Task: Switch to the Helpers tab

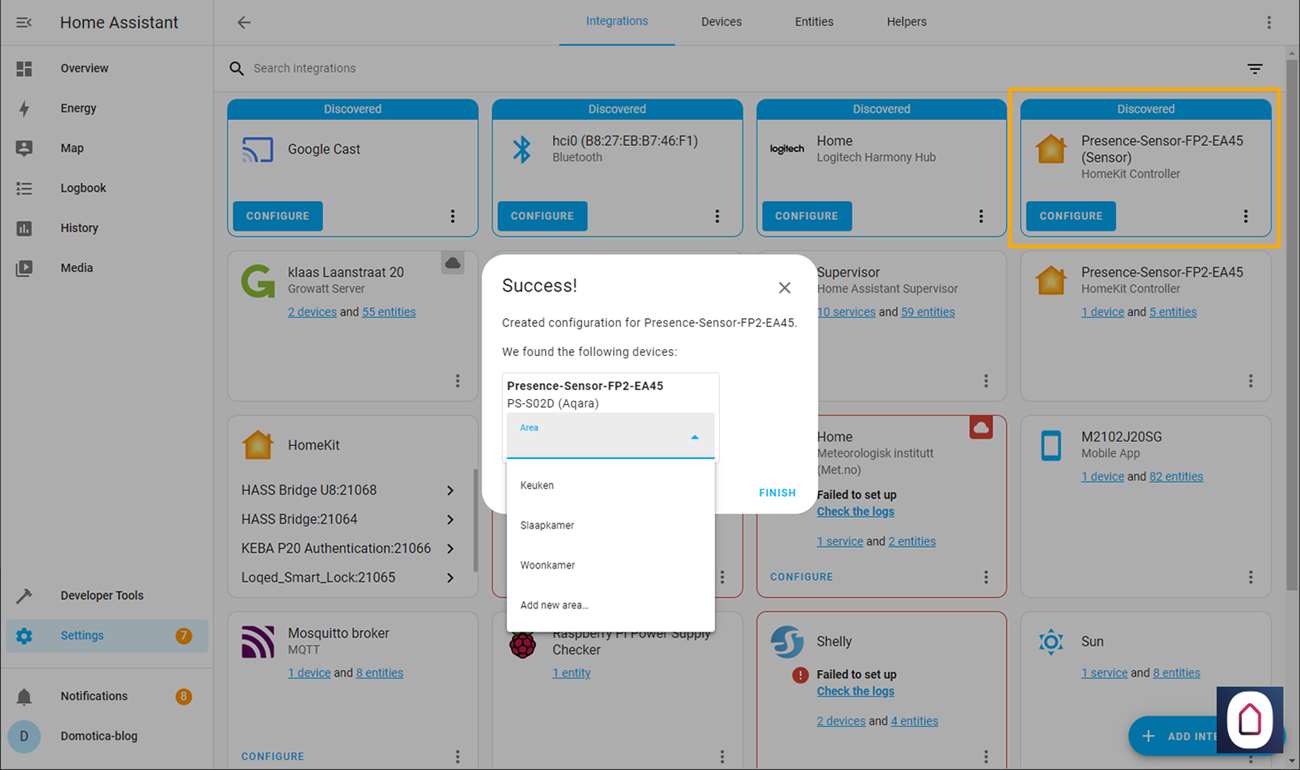Action: [906, 22]
